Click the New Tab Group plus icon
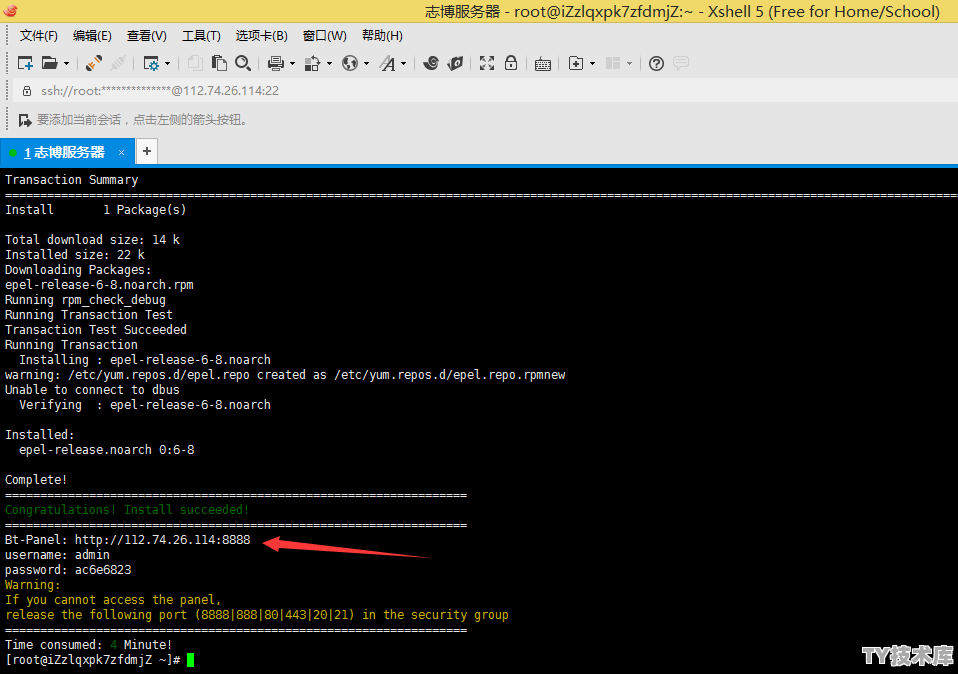The image size is (958, 674). (576, 63)
